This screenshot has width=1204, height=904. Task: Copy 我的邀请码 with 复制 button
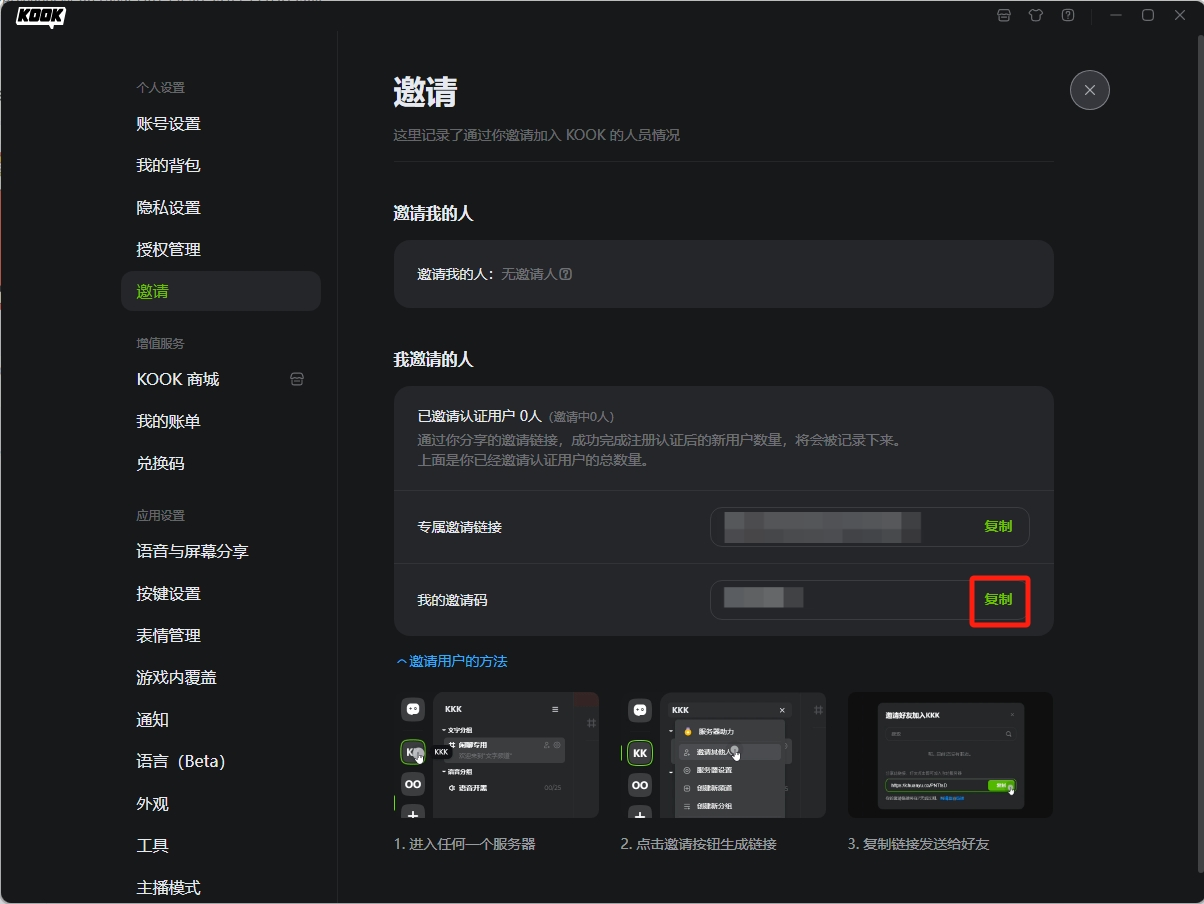tap(998, 599)
